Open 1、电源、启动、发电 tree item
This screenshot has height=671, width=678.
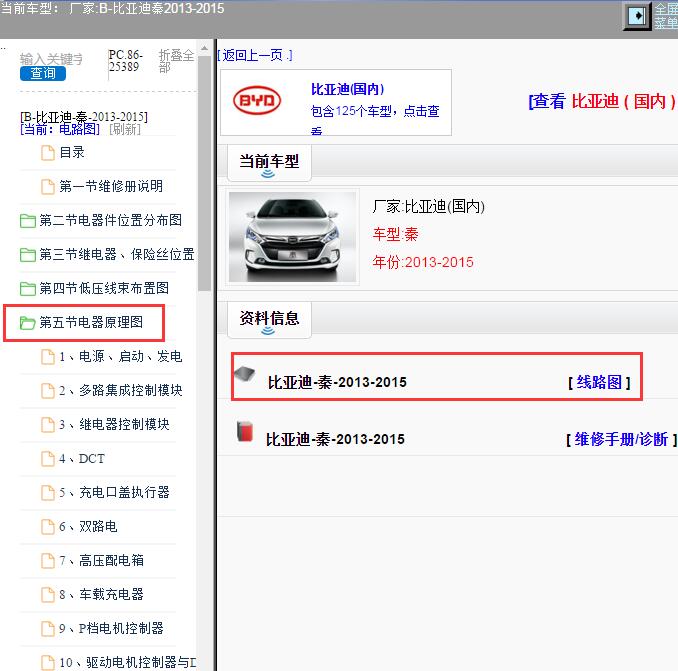pos(121,356)
